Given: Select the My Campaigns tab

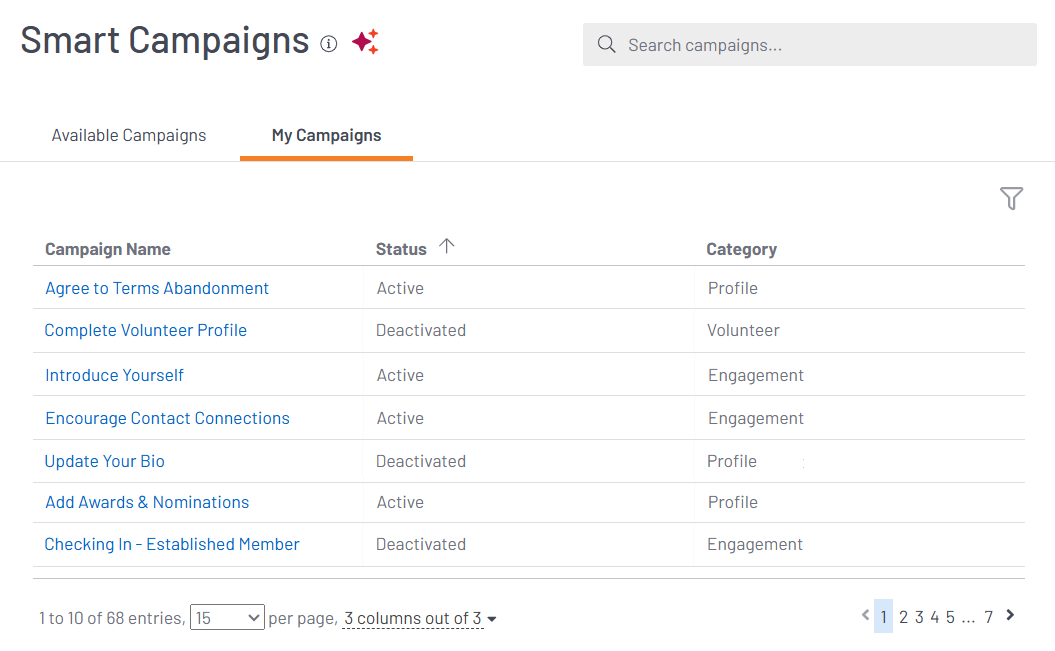Looking at the screenshot, I should click(x=326, y=135).
